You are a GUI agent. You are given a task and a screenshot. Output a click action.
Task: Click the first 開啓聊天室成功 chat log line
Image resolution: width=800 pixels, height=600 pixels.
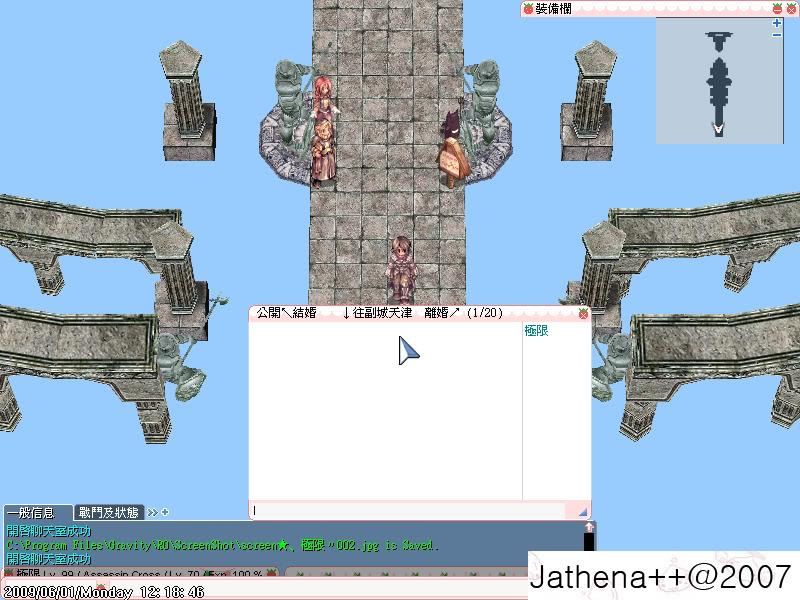tap(49, 531)
